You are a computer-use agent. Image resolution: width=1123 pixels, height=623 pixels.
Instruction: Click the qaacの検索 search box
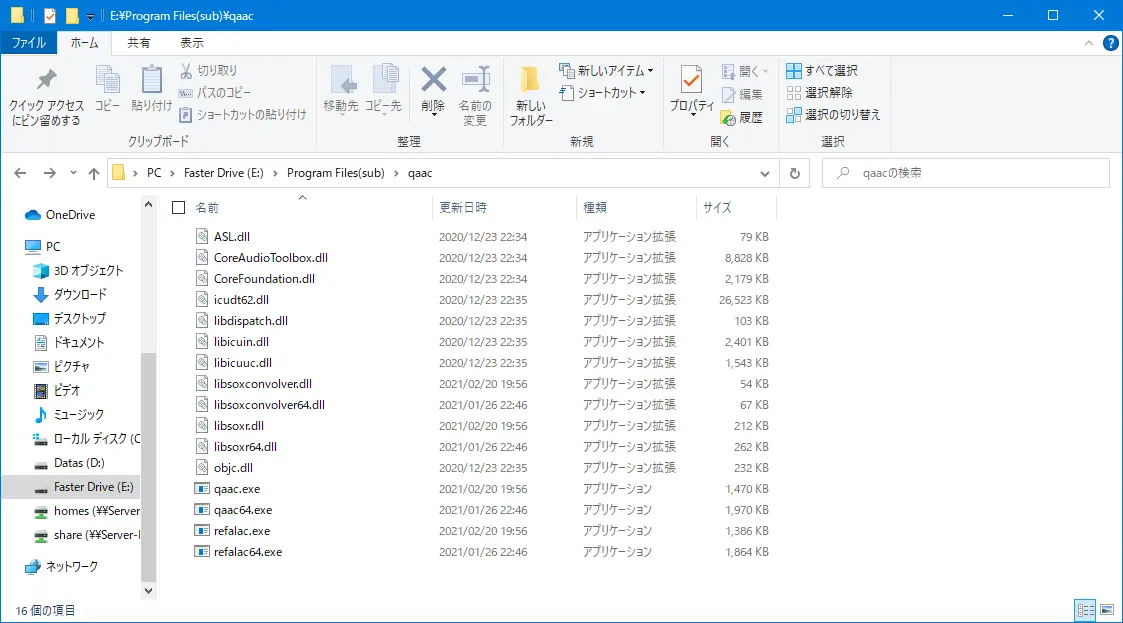pos(965,173)
